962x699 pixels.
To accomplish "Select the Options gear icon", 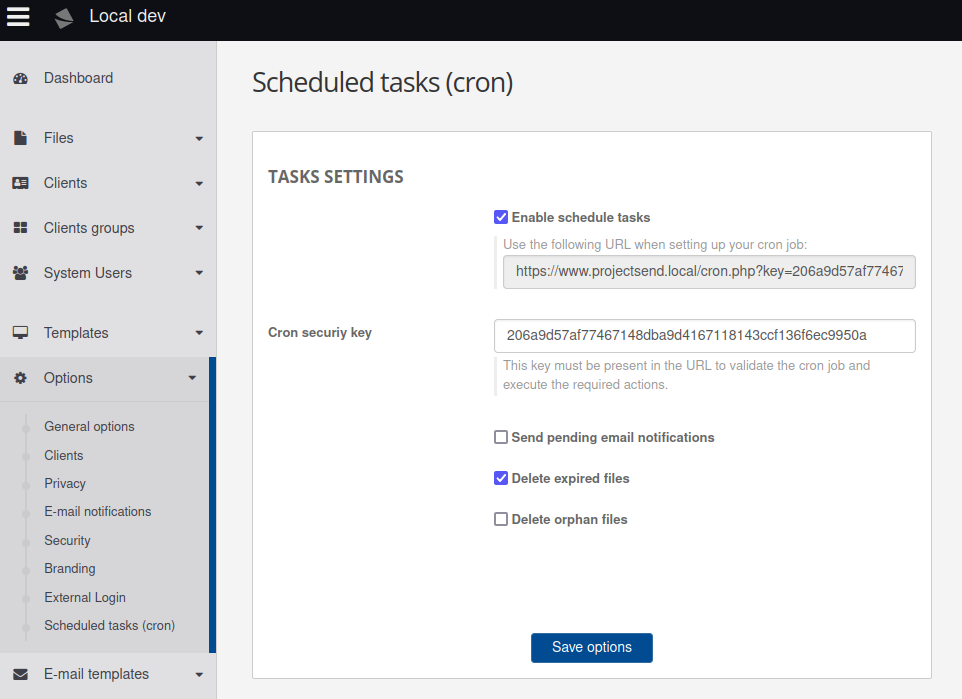I will [x=21, y=378].
